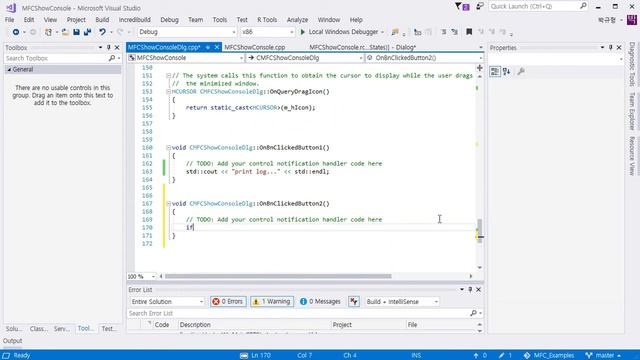Close the Toolbox panel
Image resolution: width=640 pixels, height=360 pixels.
[117, 48]
